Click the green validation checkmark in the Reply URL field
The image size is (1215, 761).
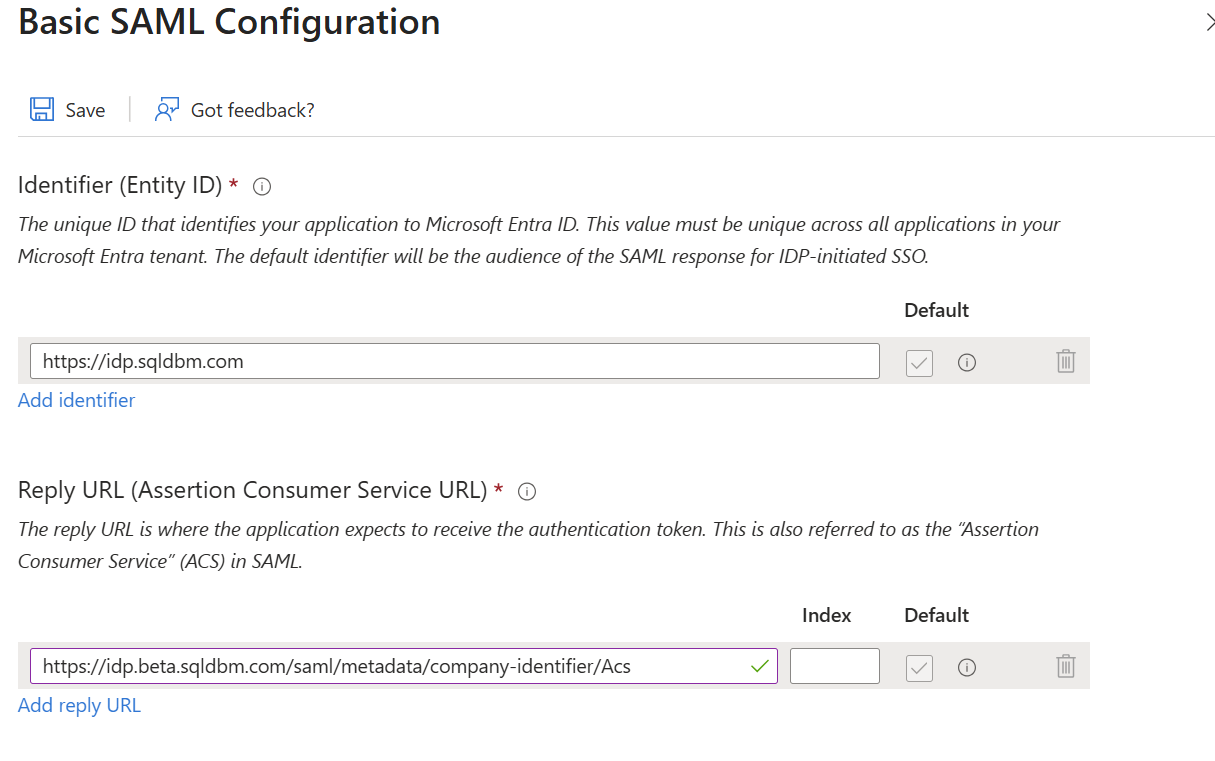760,666
